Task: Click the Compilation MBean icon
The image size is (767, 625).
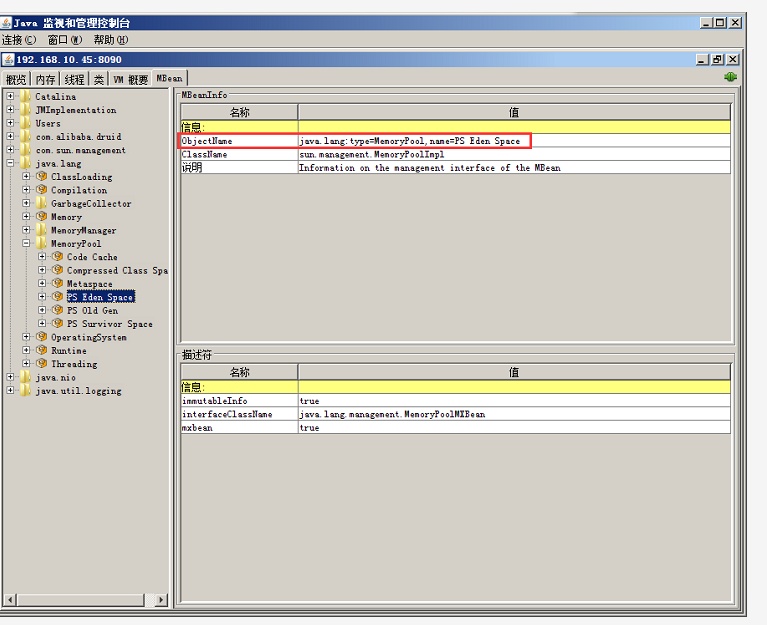Action: coord(42,190)
